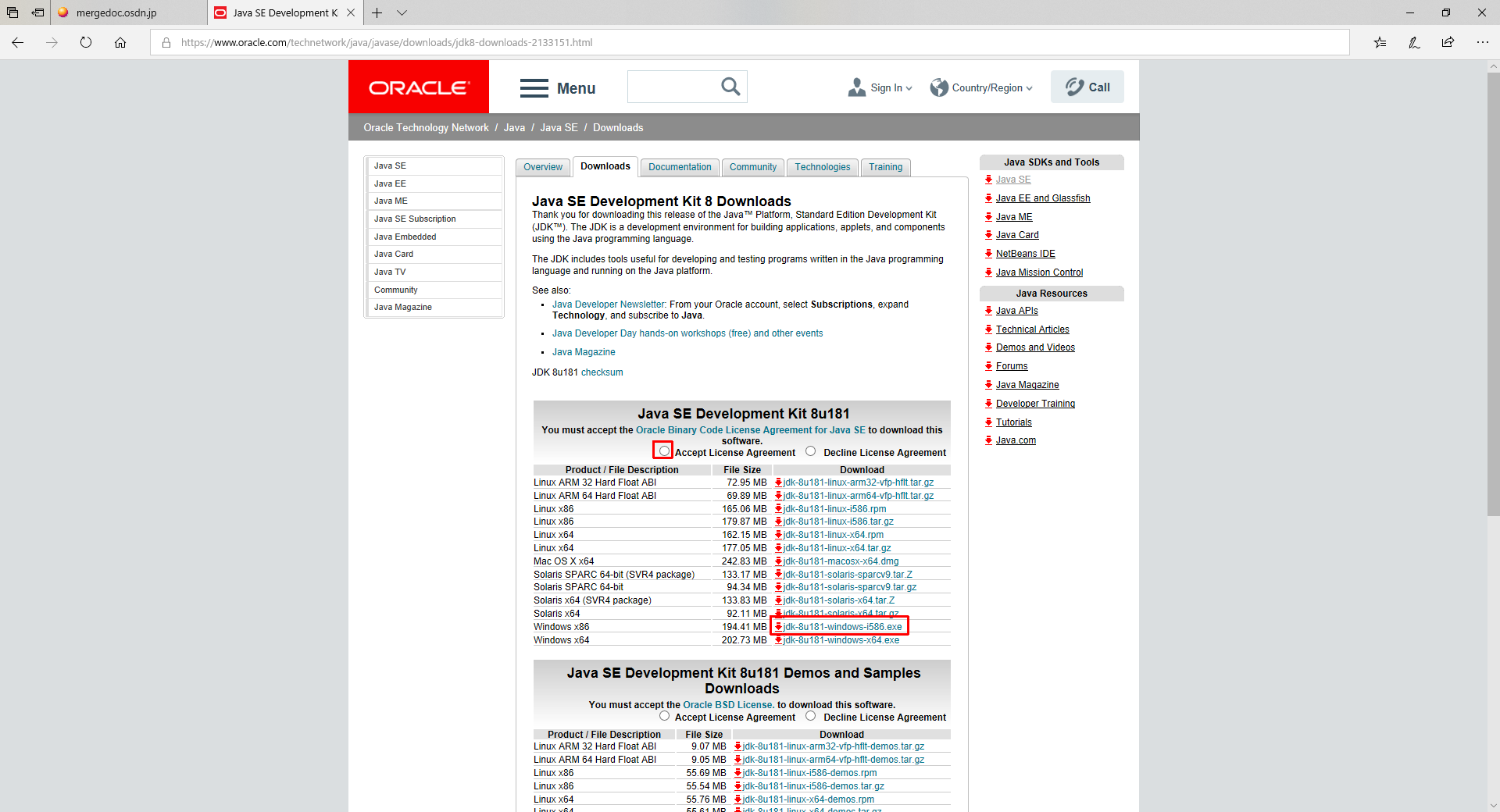This screenshot has height=812, width=1500.
Task: Switch to the Community tab
Action: (753, 167)
